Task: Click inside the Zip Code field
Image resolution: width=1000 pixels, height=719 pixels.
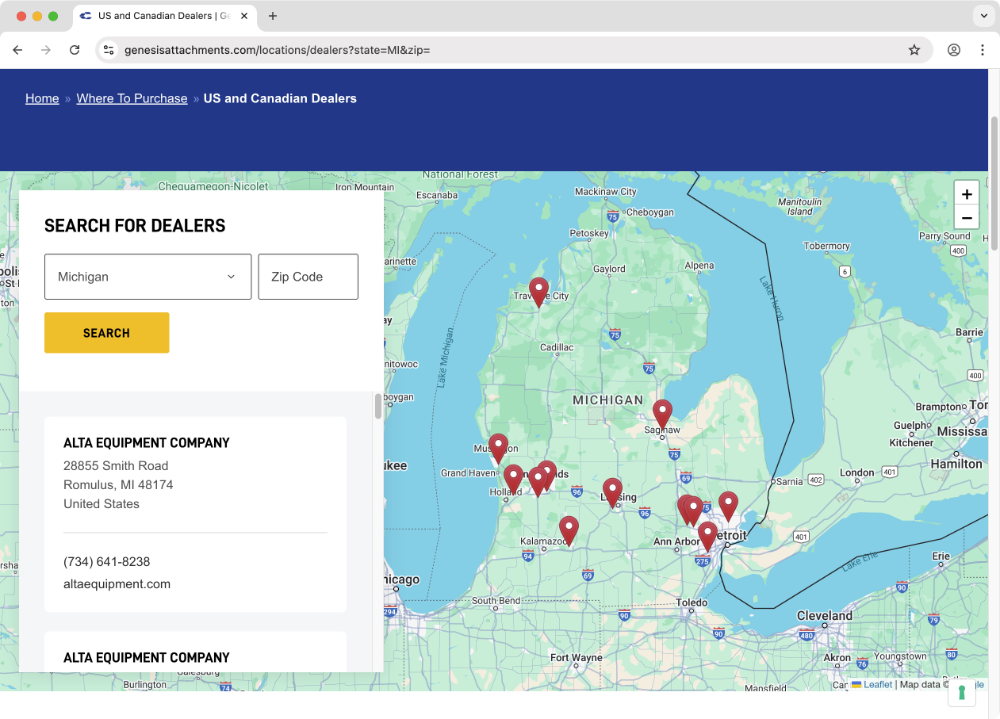Action: pos(308,277)
